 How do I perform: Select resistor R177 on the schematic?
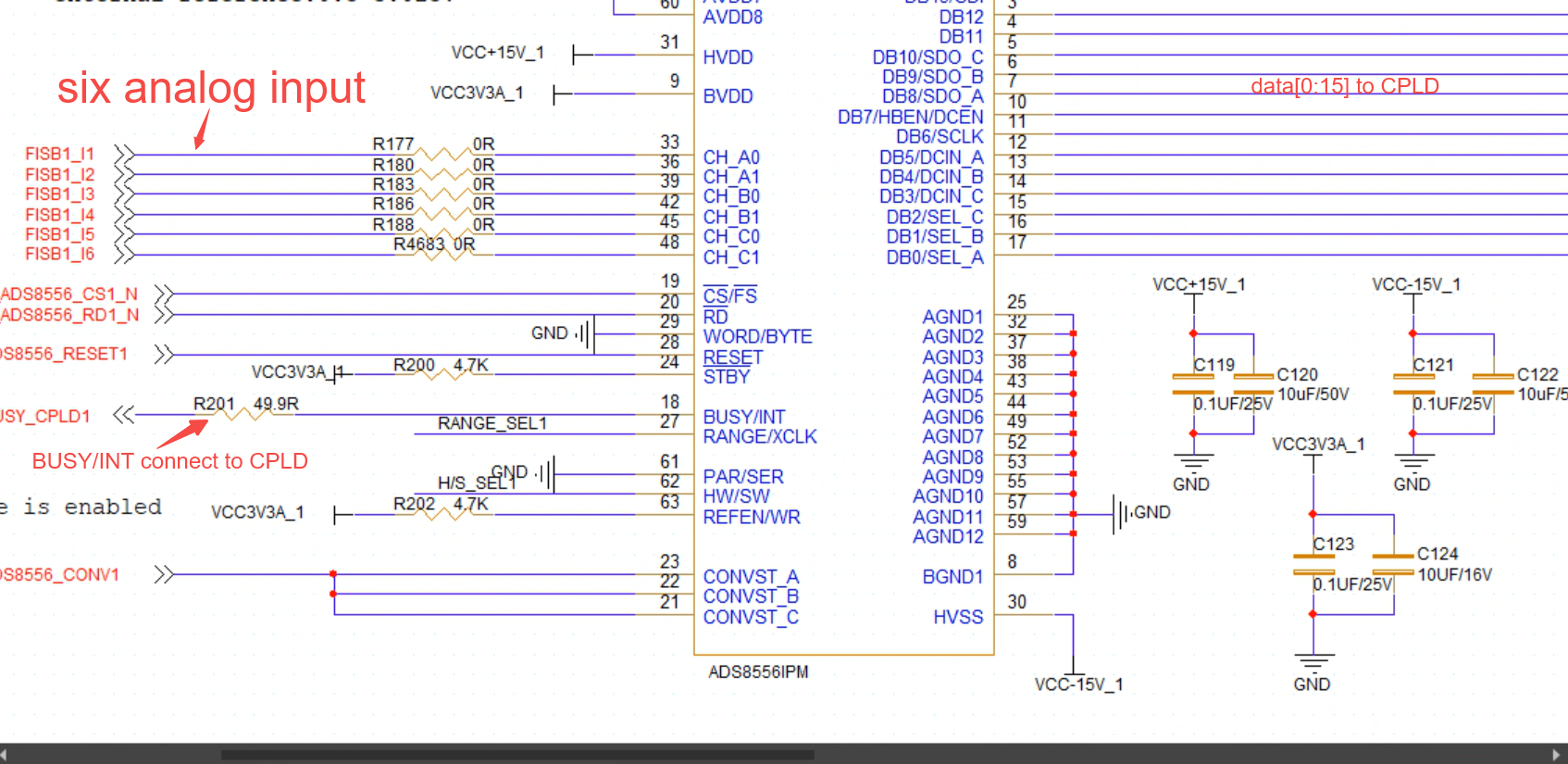(x=393, y=144)
